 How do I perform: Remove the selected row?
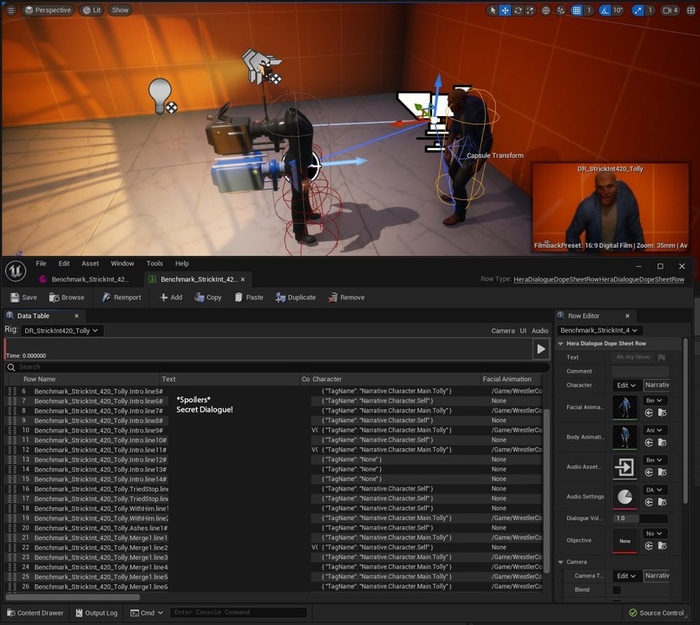[346, 297]
